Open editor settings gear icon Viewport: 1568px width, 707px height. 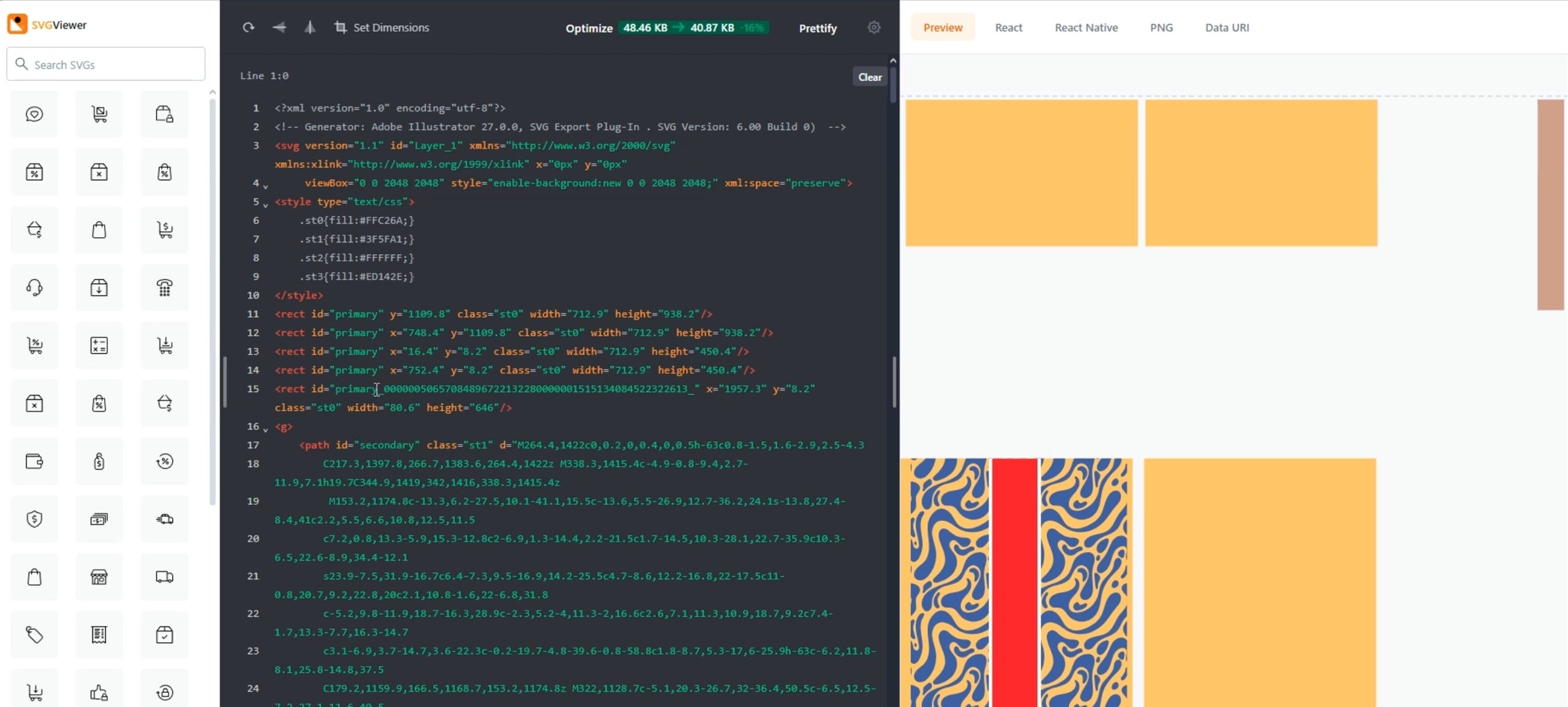point(874,28)
